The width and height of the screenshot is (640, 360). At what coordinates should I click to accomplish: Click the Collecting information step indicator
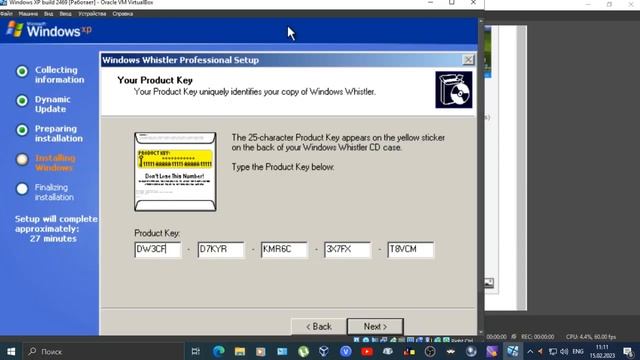point(22,71)
